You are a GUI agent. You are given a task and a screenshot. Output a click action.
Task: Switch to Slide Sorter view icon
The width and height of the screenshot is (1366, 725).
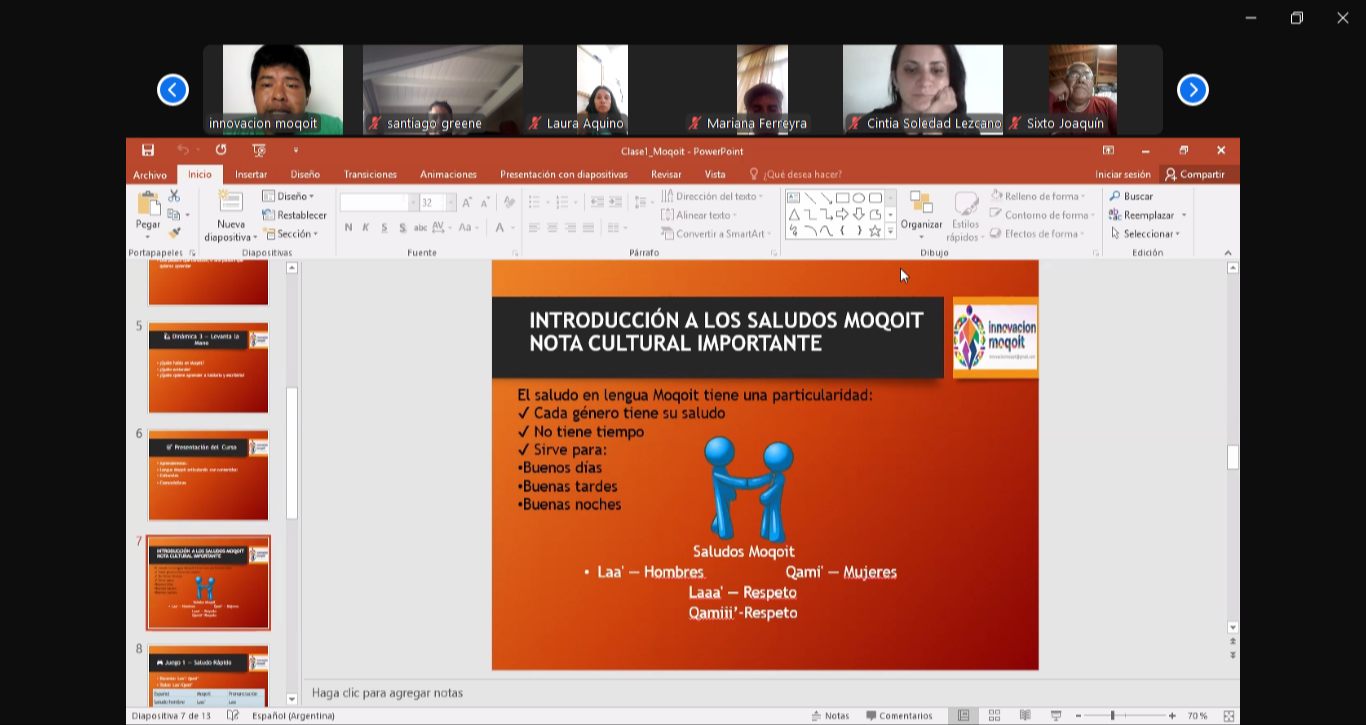tap(994, 716)
